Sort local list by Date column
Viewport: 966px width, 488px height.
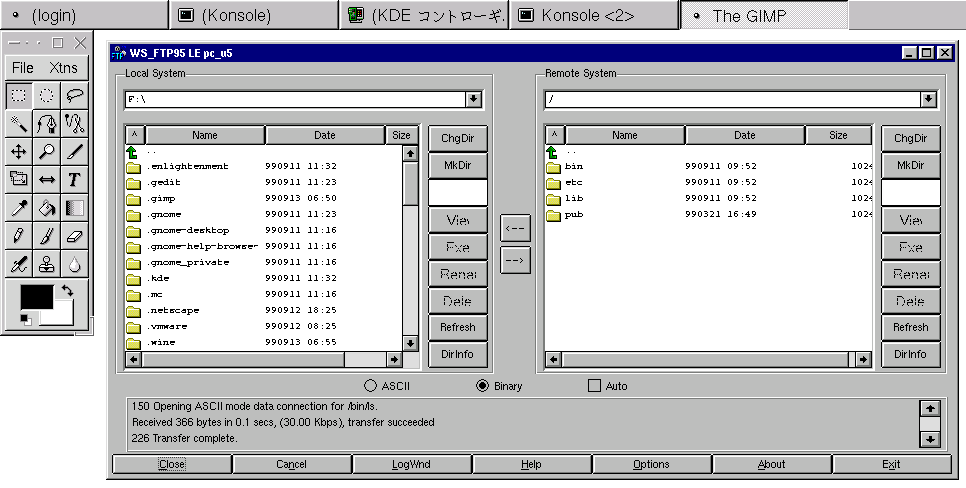point(325,135)
